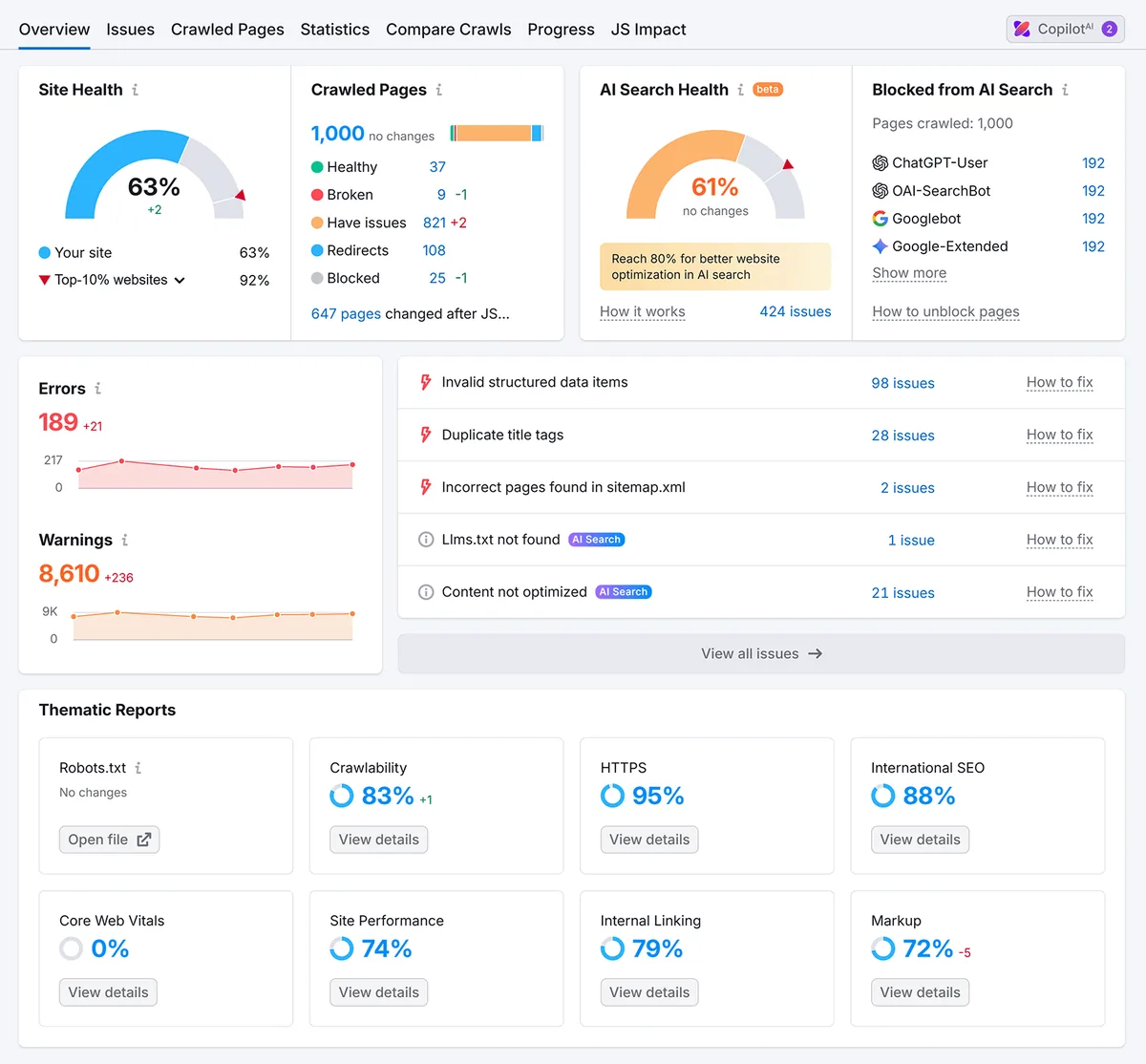Go to the Statistics tab
1146x1064 pixels.
335,30
